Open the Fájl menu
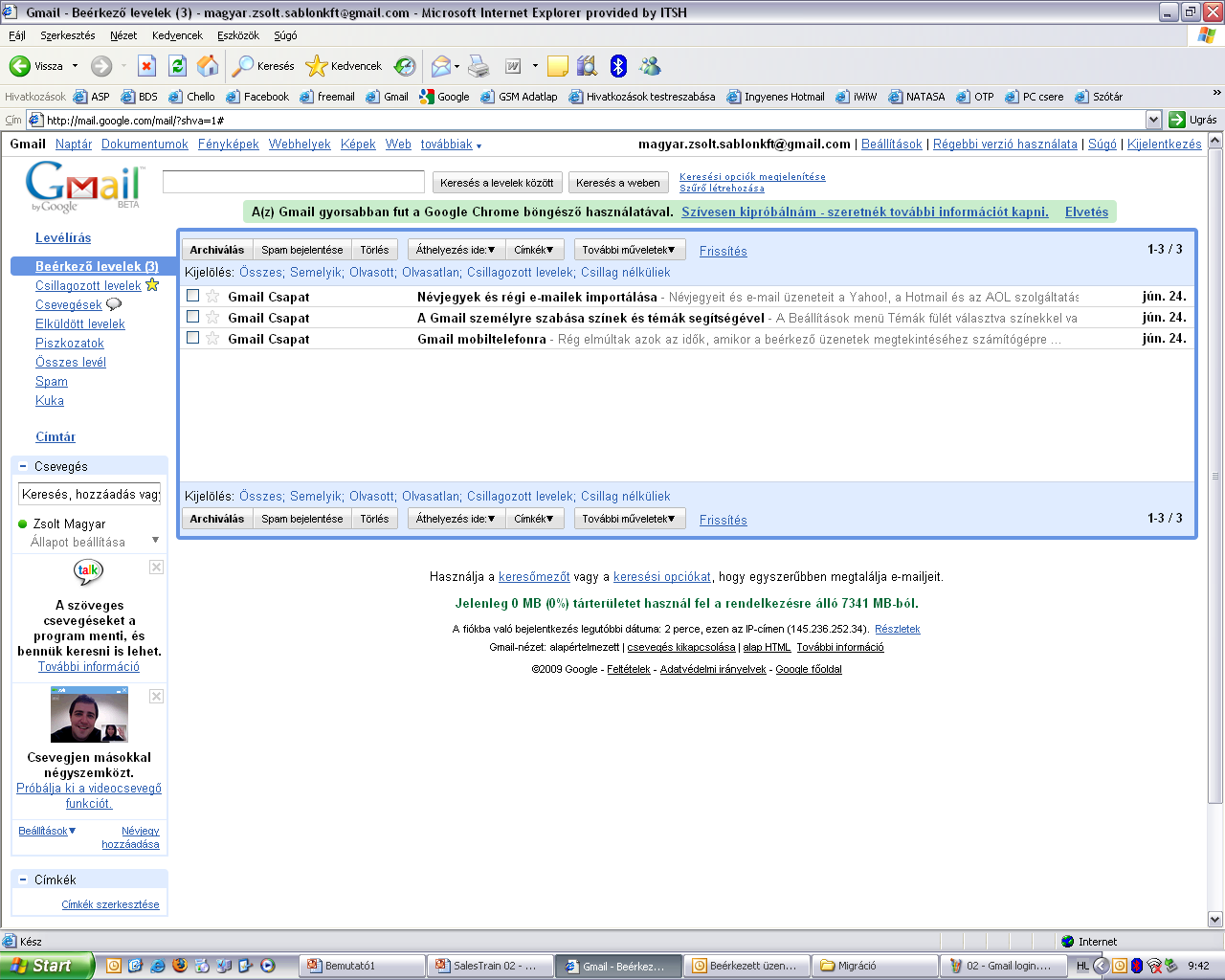 point(17,35)
